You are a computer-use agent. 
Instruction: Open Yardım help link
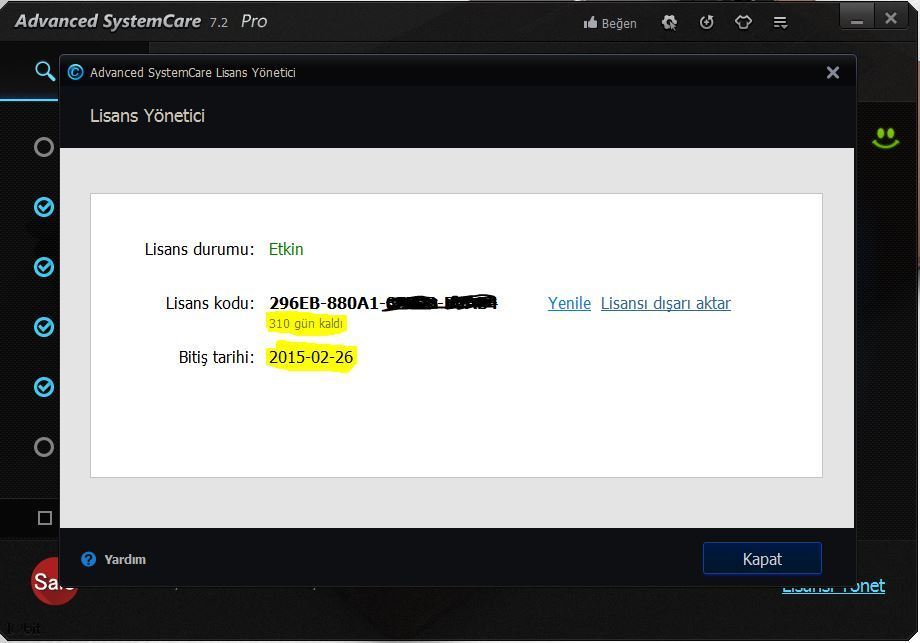click(125, 560)
